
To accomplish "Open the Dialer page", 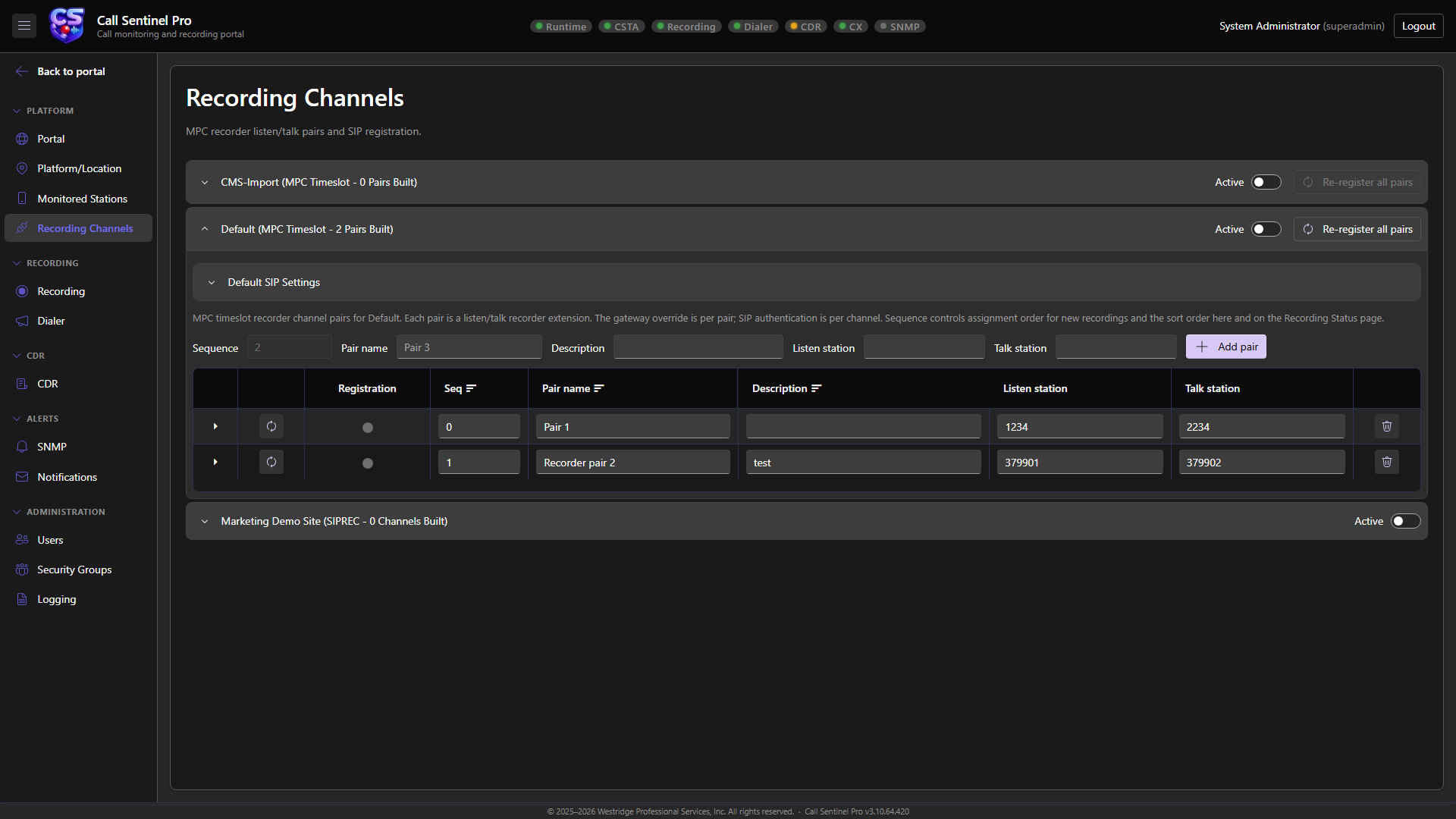I will pyautogui.click(x=78, y=321).
